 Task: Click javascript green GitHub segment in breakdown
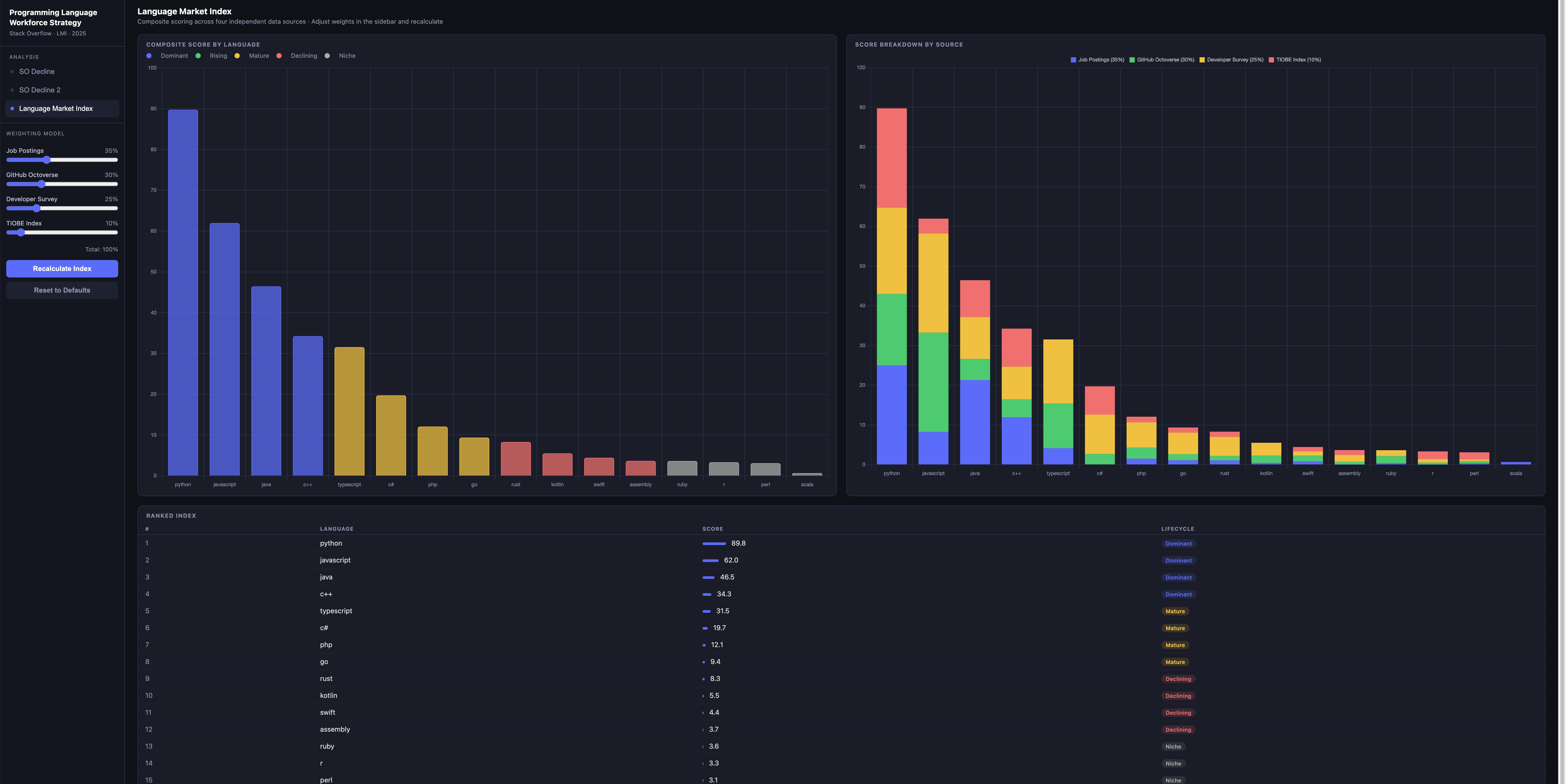click(x=933, y=382)
